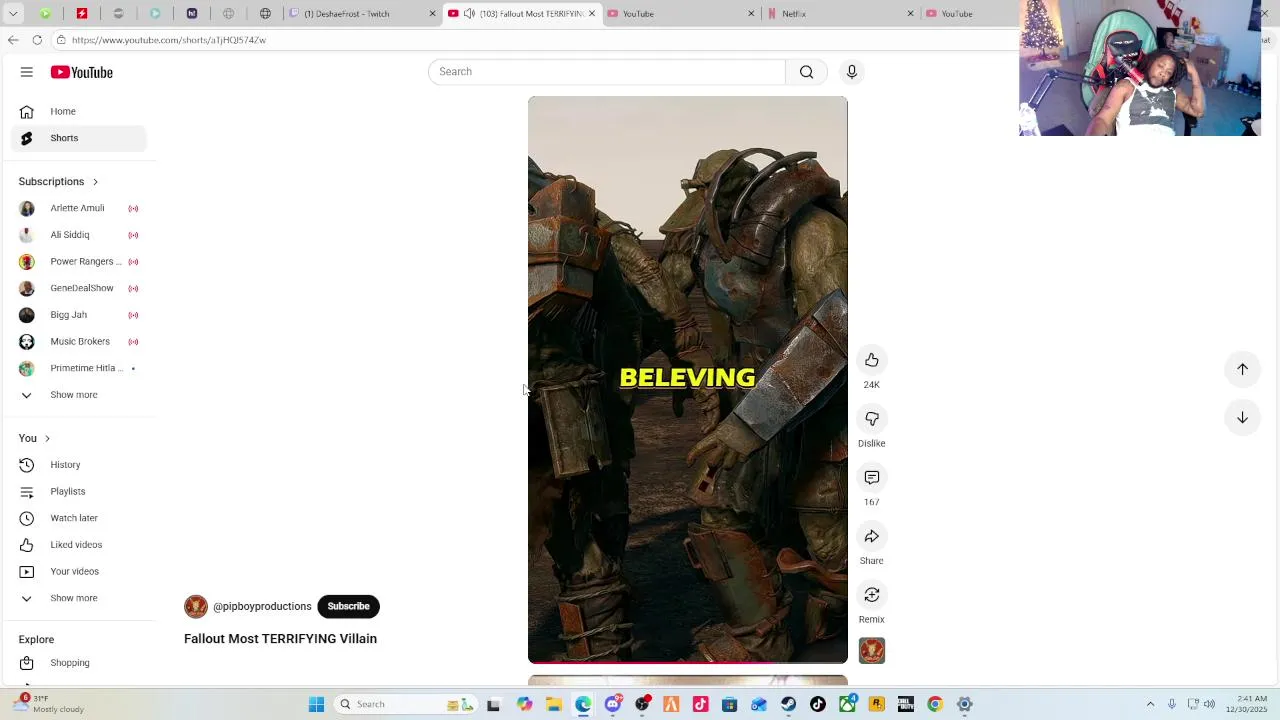Expand the You section chevron
1280x720 pixels.
[47, 439]
